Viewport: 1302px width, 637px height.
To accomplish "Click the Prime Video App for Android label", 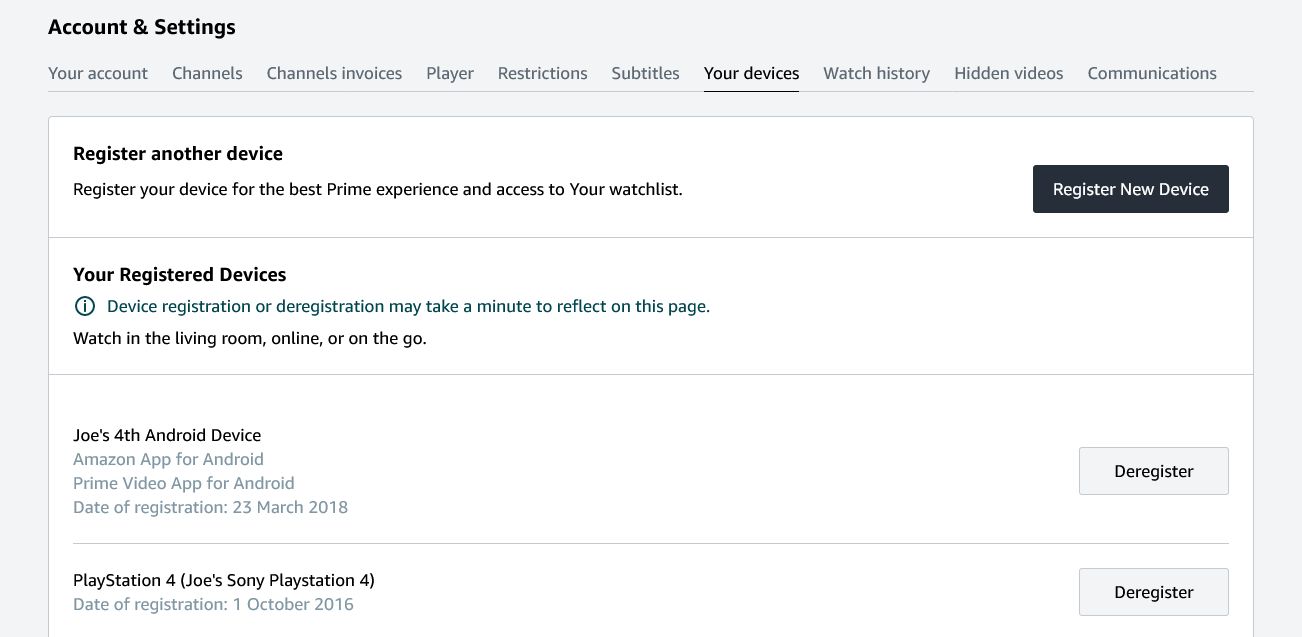I will coord(183,483).
